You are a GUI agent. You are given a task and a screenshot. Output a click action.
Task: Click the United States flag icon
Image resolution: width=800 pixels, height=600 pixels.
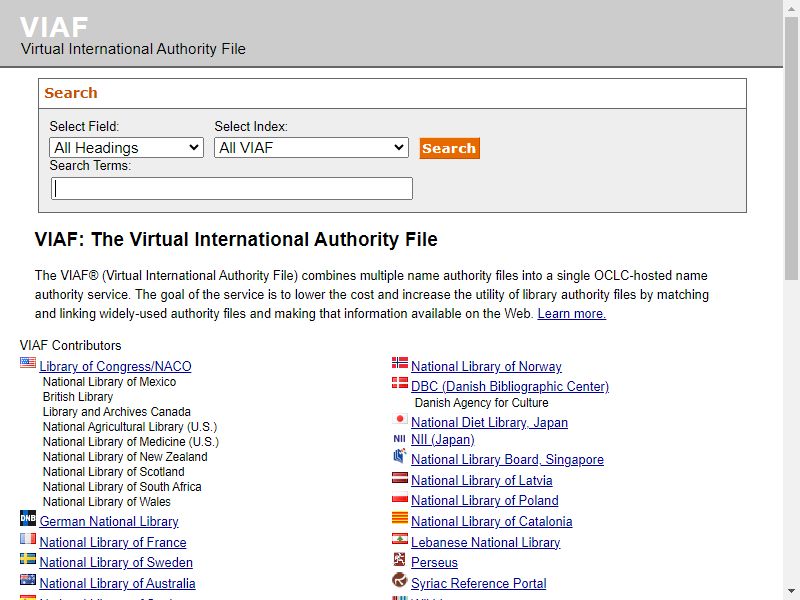28,363
